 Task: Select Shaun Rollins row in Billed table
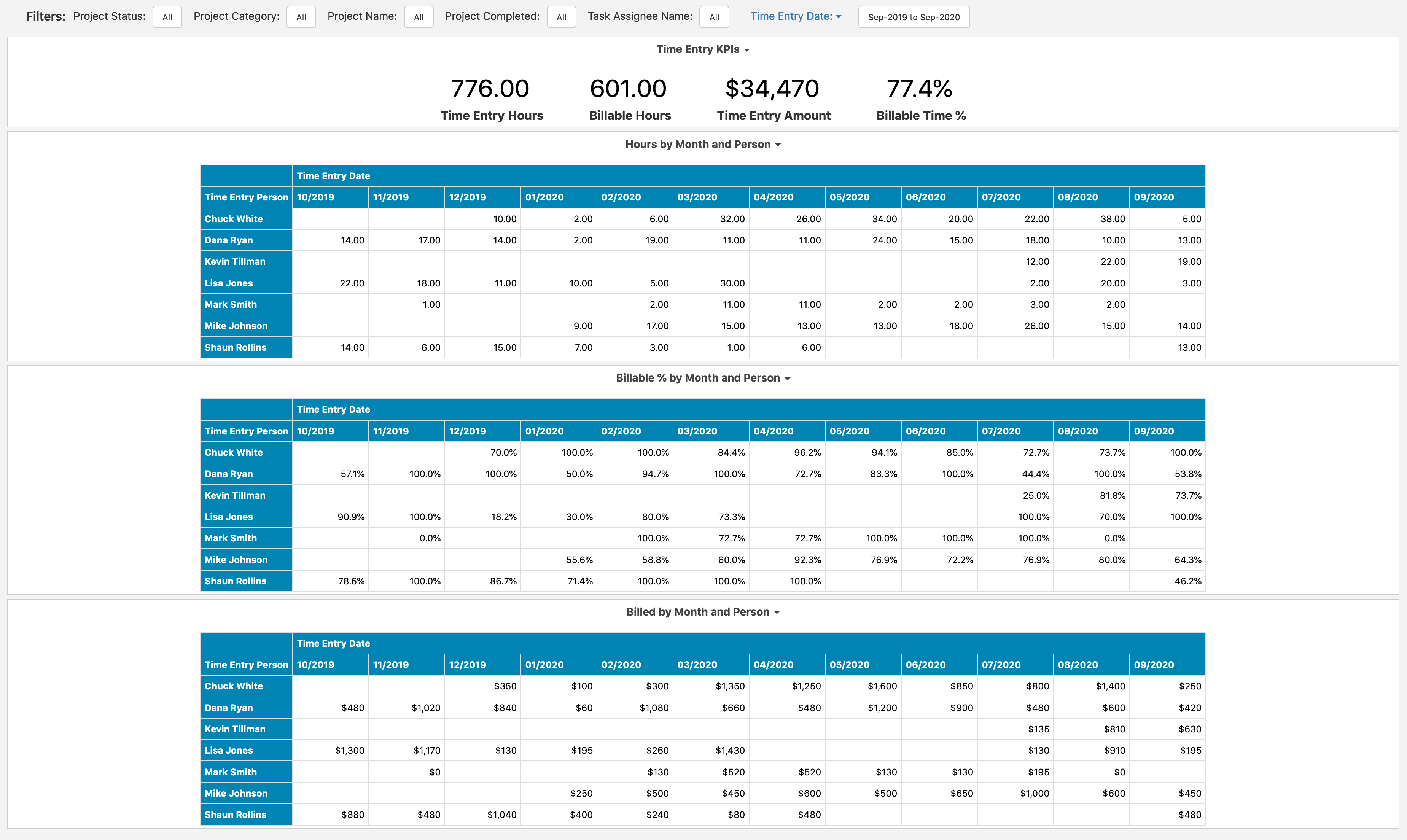coord(236,815)
